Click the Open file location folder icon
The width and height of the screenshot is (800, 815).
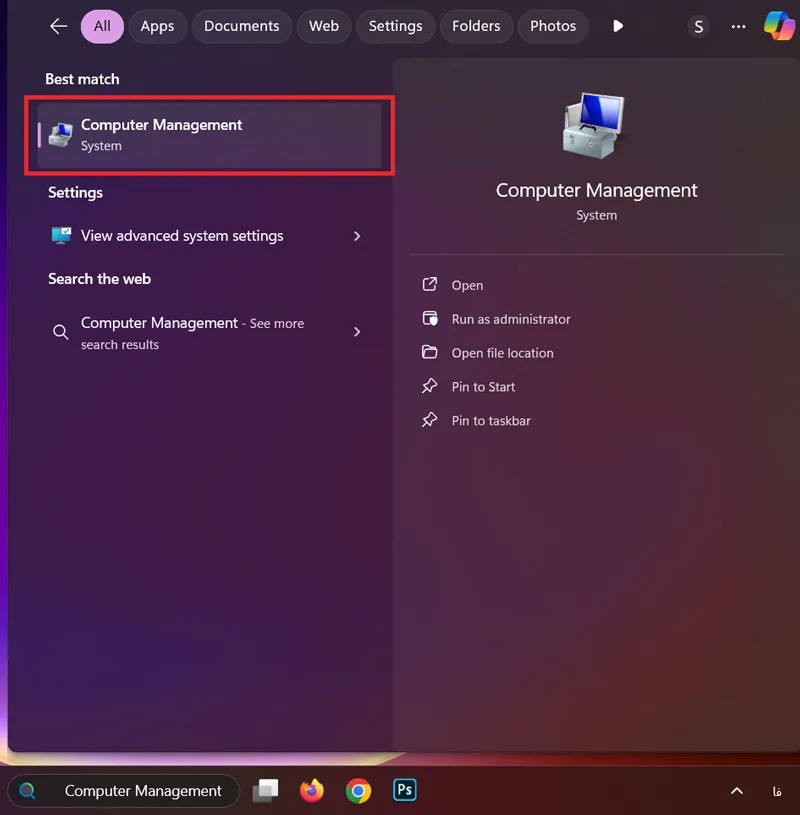(x=429, y=352)
